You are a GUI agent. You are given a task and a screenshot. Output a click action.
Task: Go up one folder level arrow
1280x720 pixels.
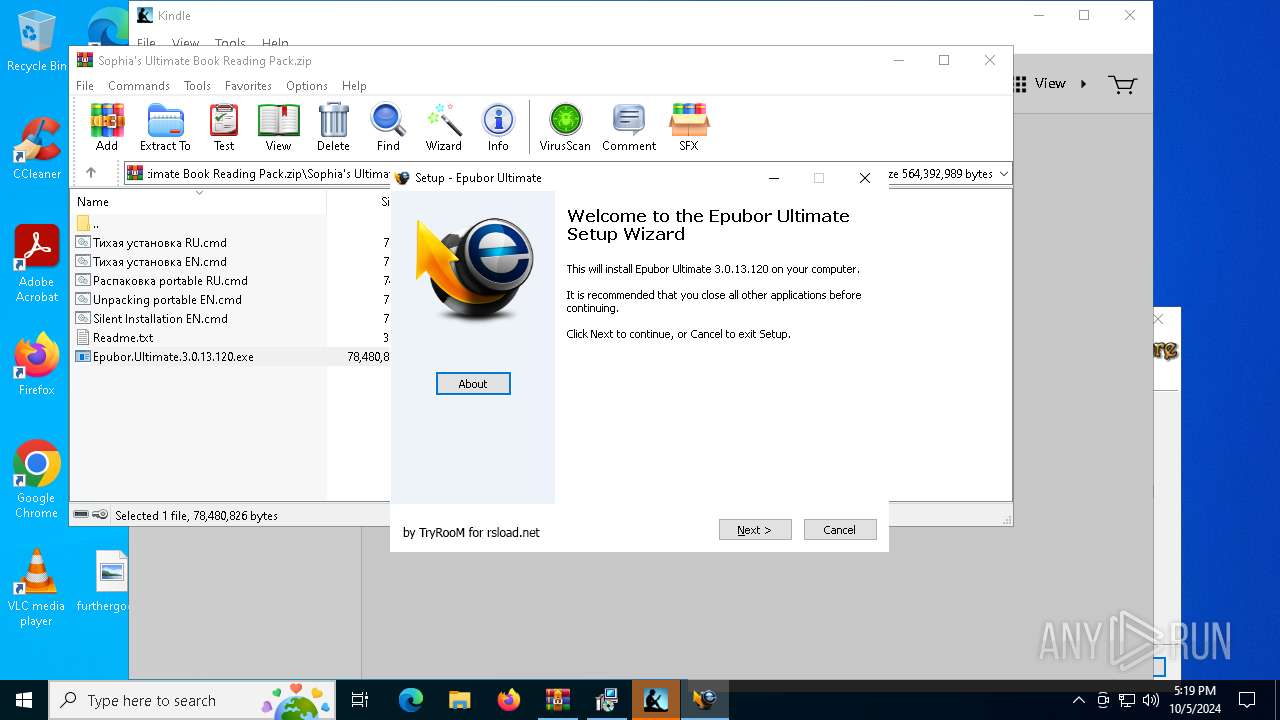point(91,173)
